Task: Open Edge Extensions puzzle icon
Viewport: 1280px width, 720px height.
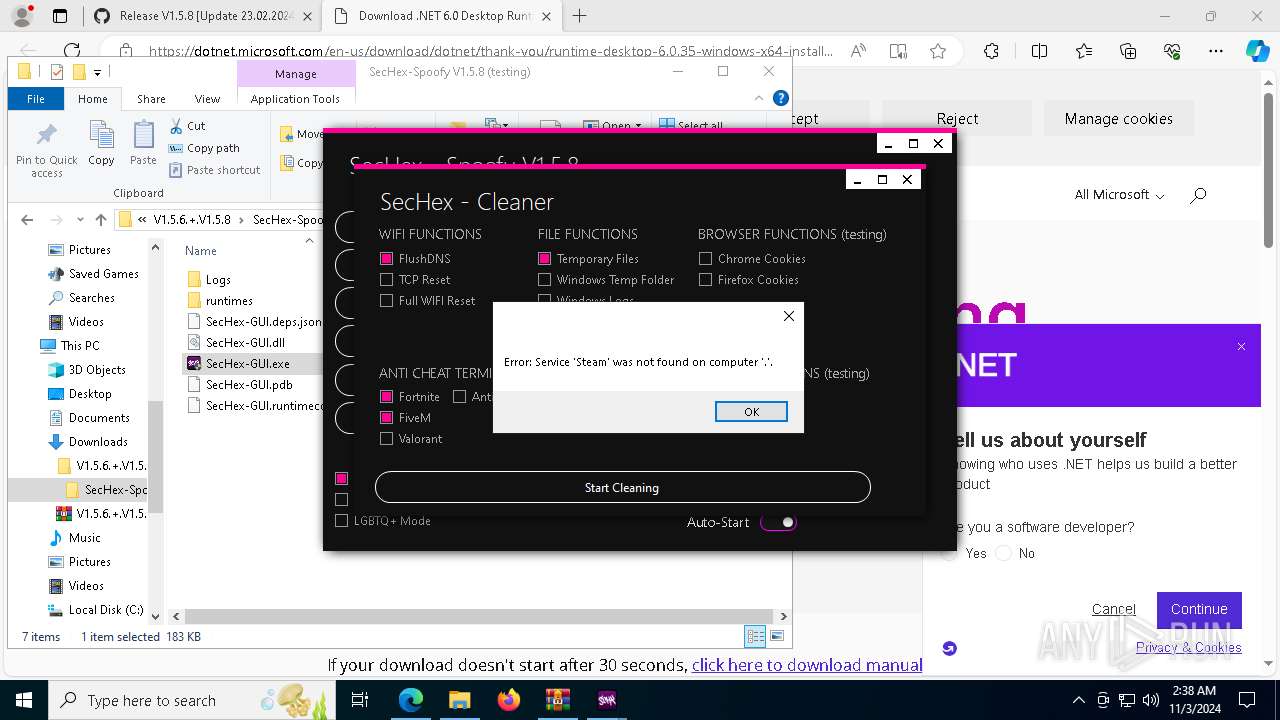Action: [991, 51]
